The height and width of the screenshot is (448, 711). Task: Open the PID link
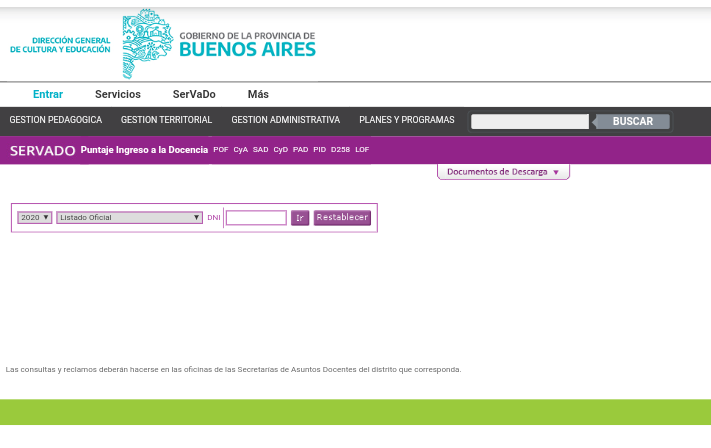pos(320,149)
